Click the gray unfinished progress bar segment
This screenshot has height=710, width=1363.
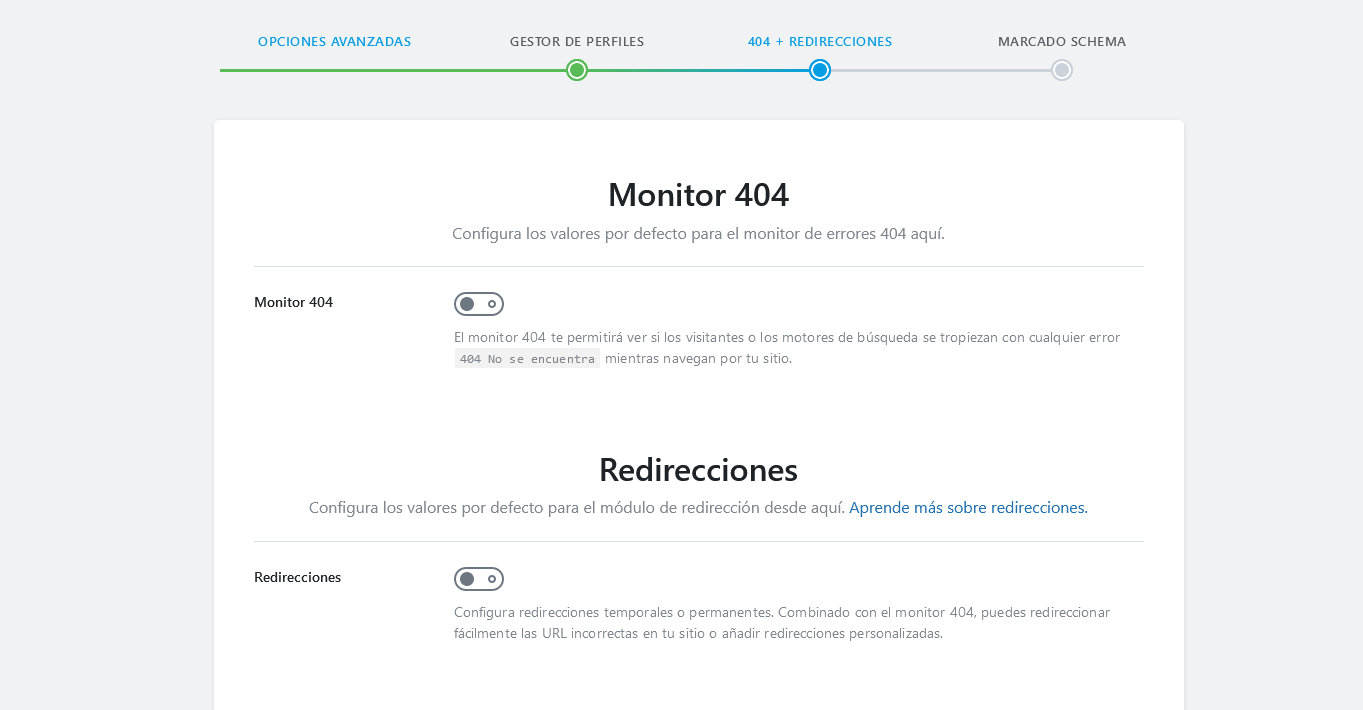(x=940, y=70)
